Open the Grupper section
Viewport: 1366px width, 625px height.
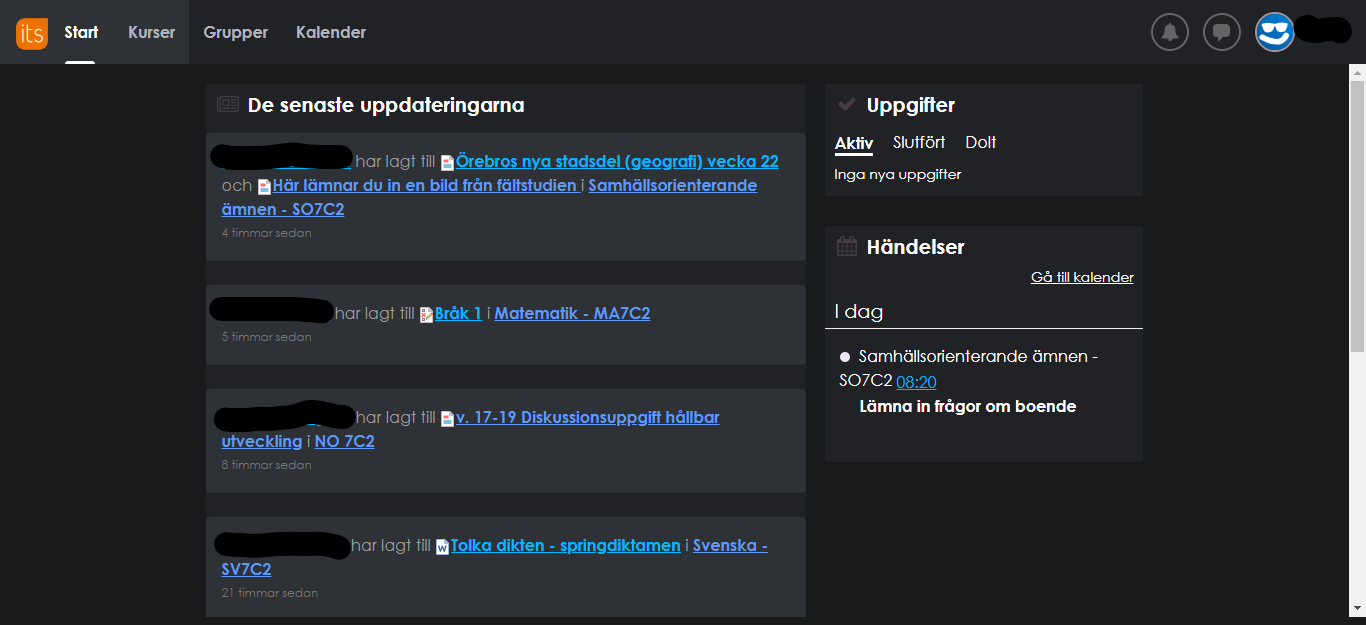tap(235, 32)
